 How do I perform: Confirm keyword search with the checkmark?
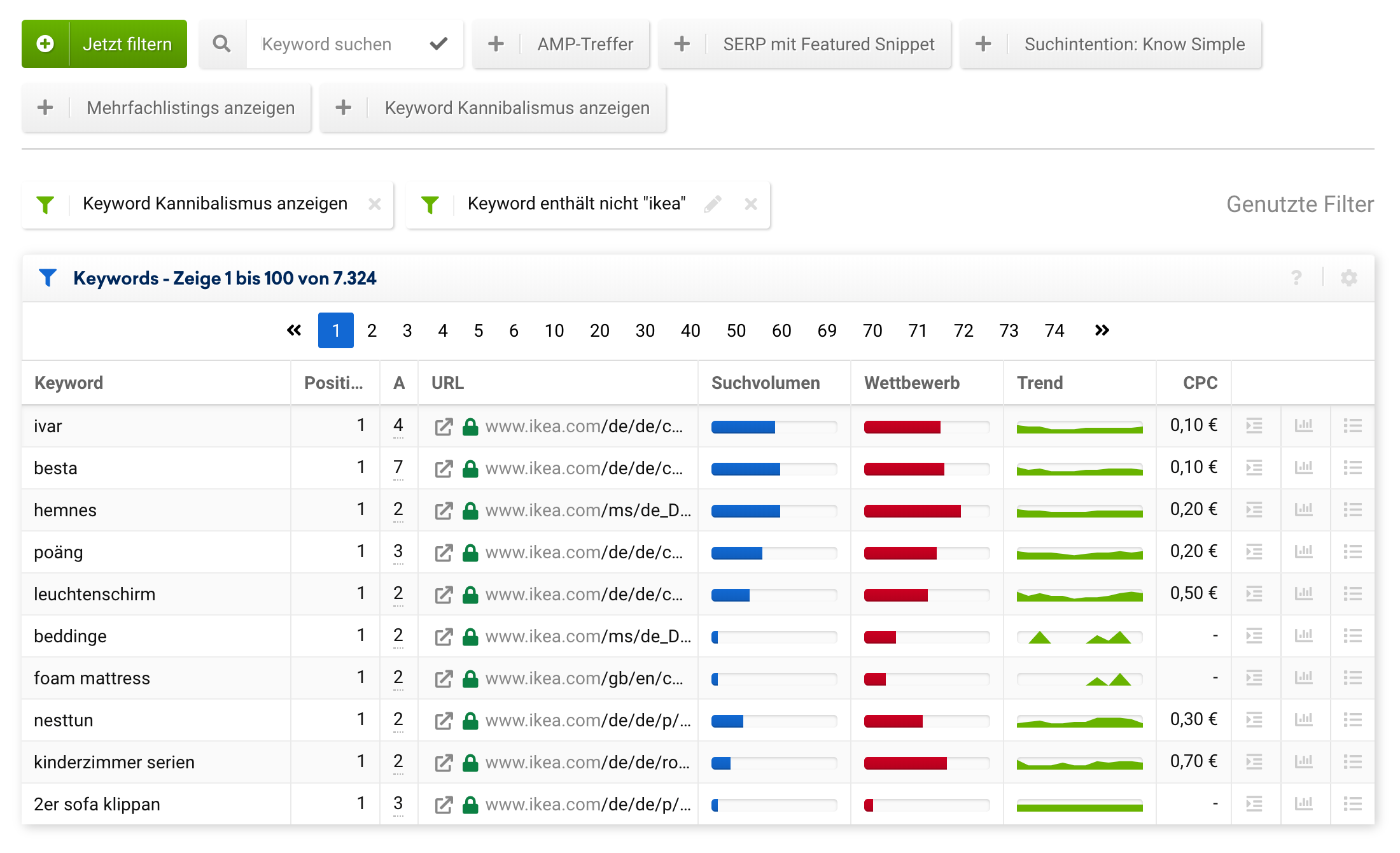click(x=438, y=44)
